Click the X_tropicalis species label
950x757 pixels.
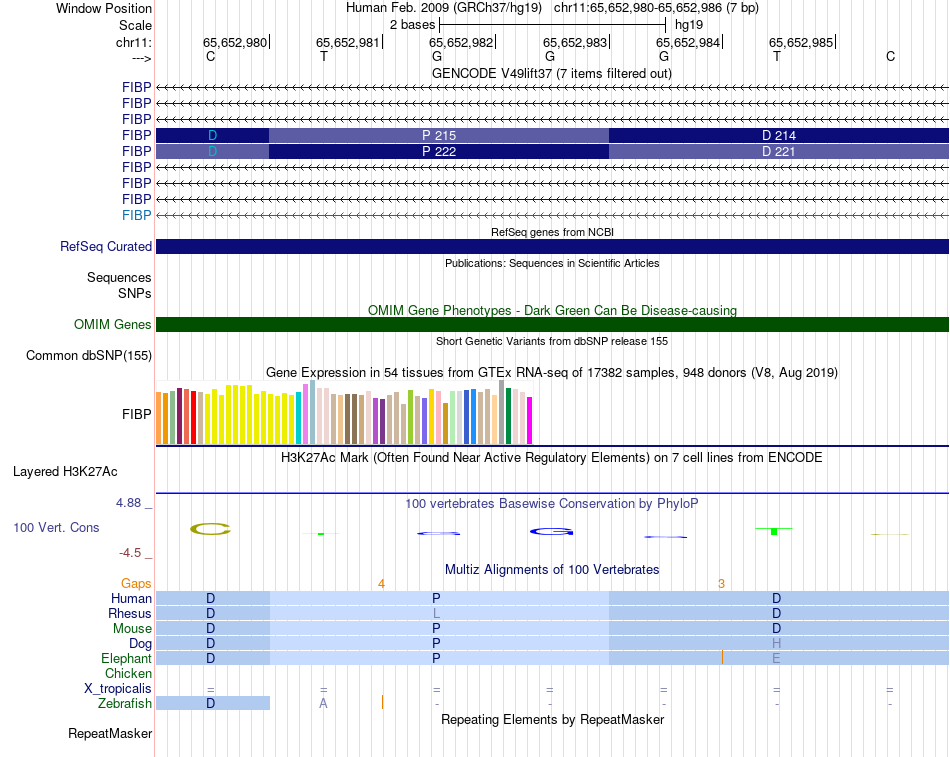coord(118,689)
